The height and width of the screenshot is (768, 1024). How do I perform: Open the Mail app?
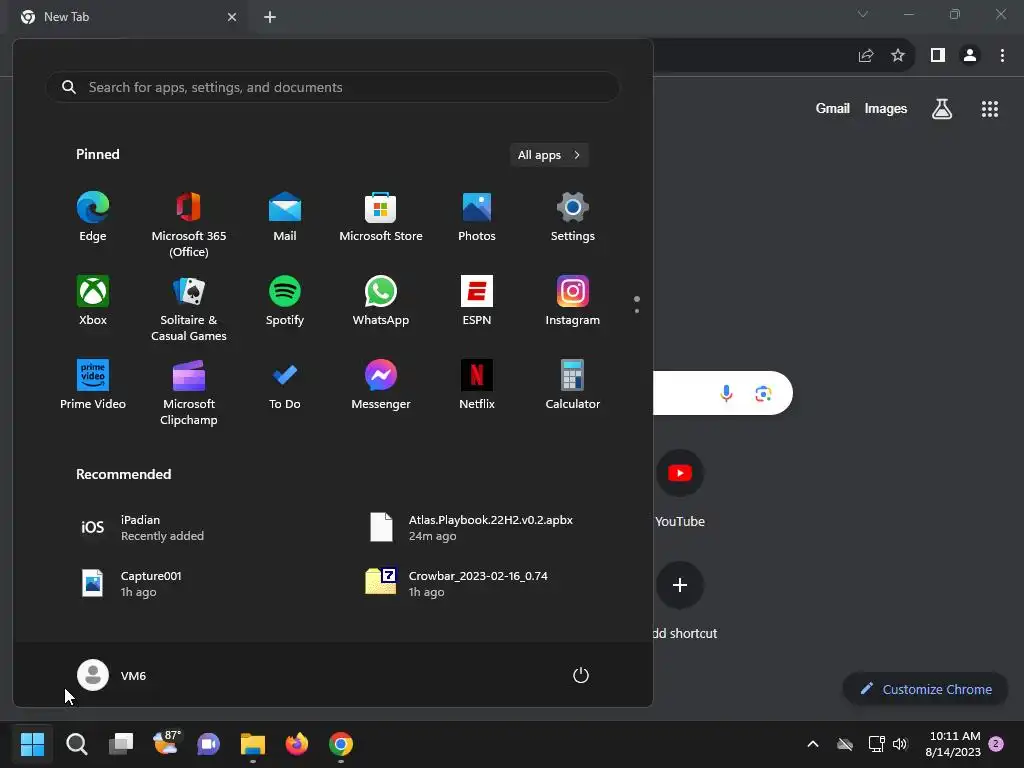[285, 217]
